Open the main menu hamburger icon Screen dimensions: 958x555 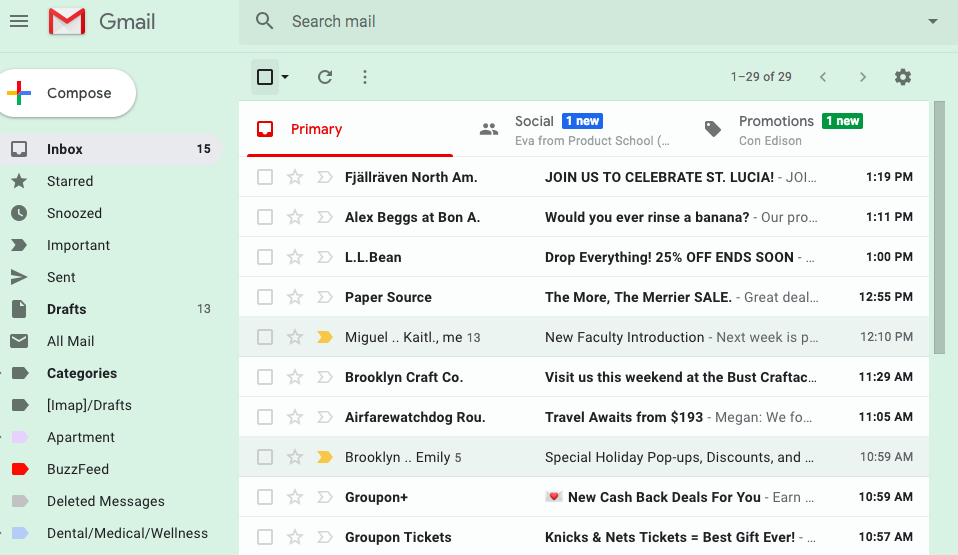click(19, 21)
